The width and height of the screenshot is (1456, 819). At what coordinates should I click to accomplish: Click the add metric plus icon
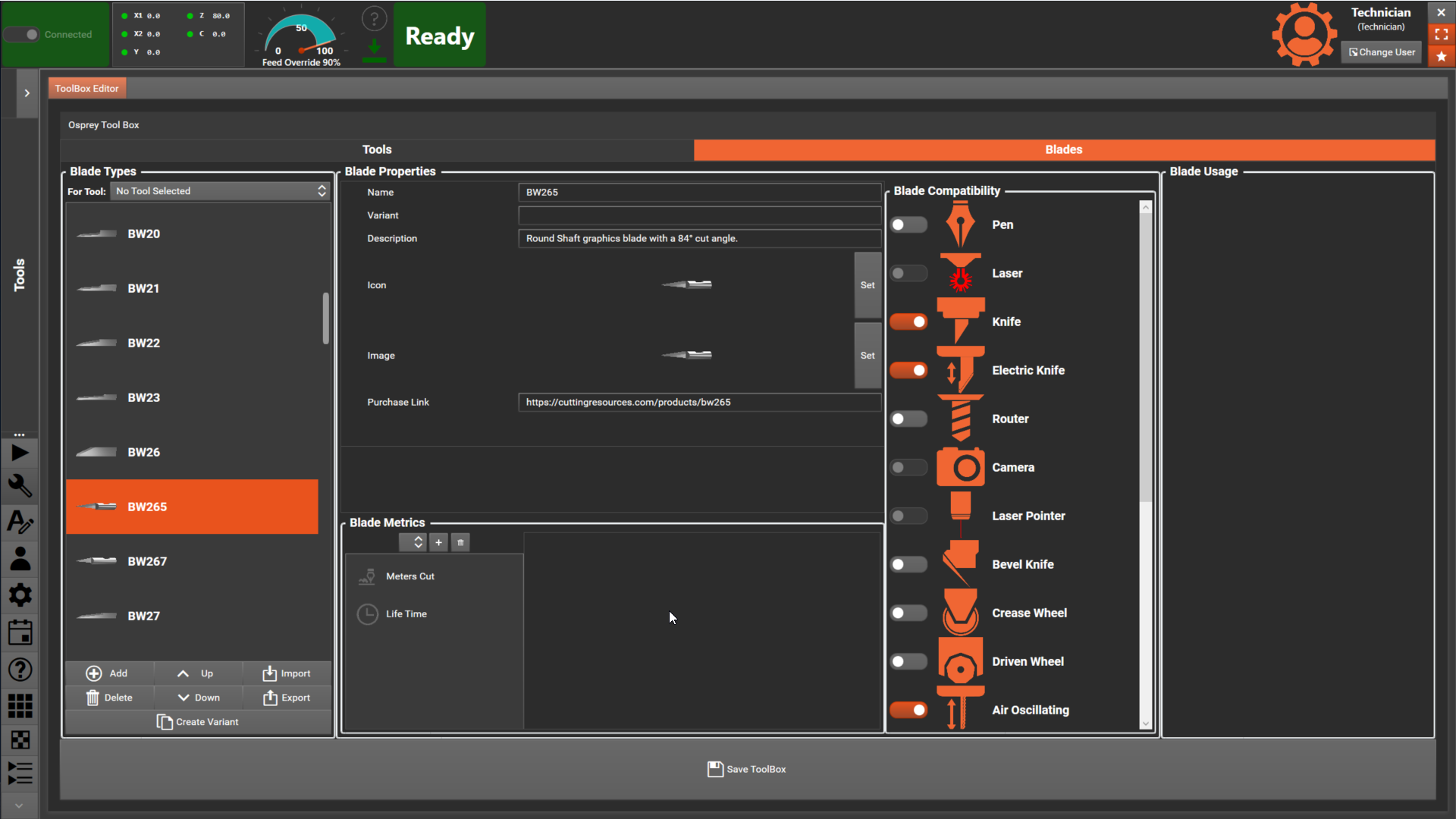438,542
